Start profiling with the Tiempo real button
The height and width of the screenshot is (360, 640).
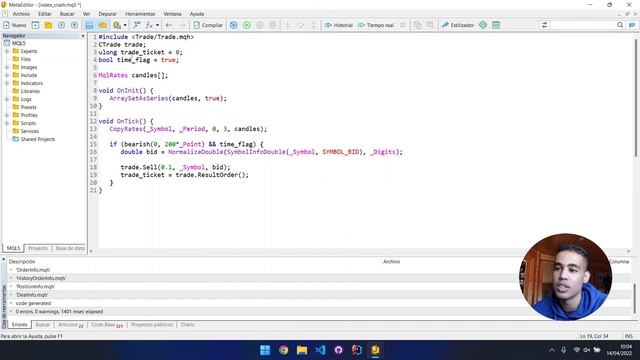[x=376, y=25]
